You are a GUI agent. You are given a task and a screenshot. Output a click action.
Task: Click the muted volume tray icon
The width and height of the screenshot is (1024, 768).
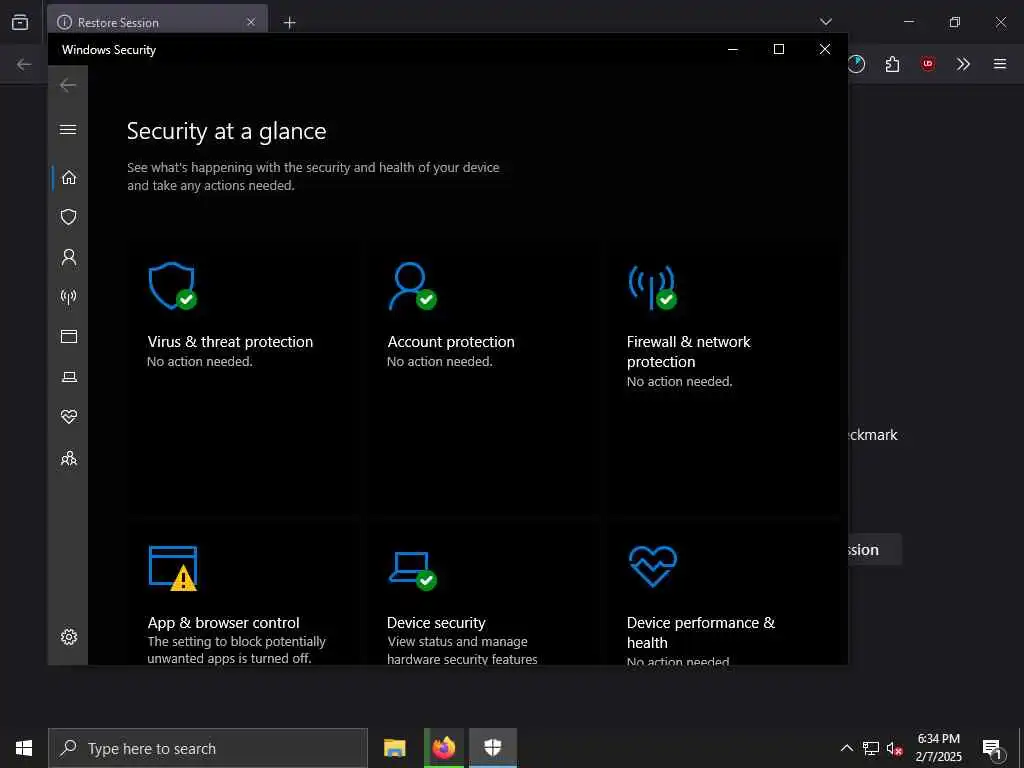click(895, 748)
